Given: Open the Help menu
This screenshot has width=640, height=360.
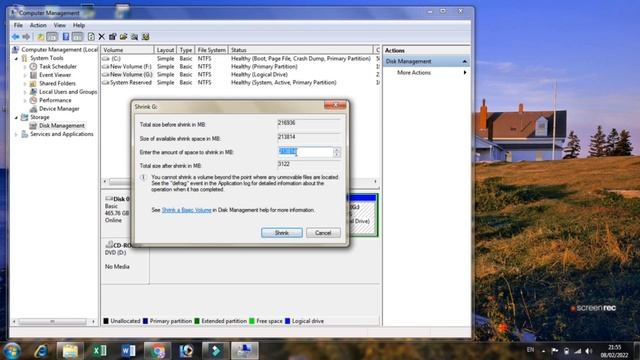Looking at the screenshot, I should pyautogui.click(x=79, y=25).
